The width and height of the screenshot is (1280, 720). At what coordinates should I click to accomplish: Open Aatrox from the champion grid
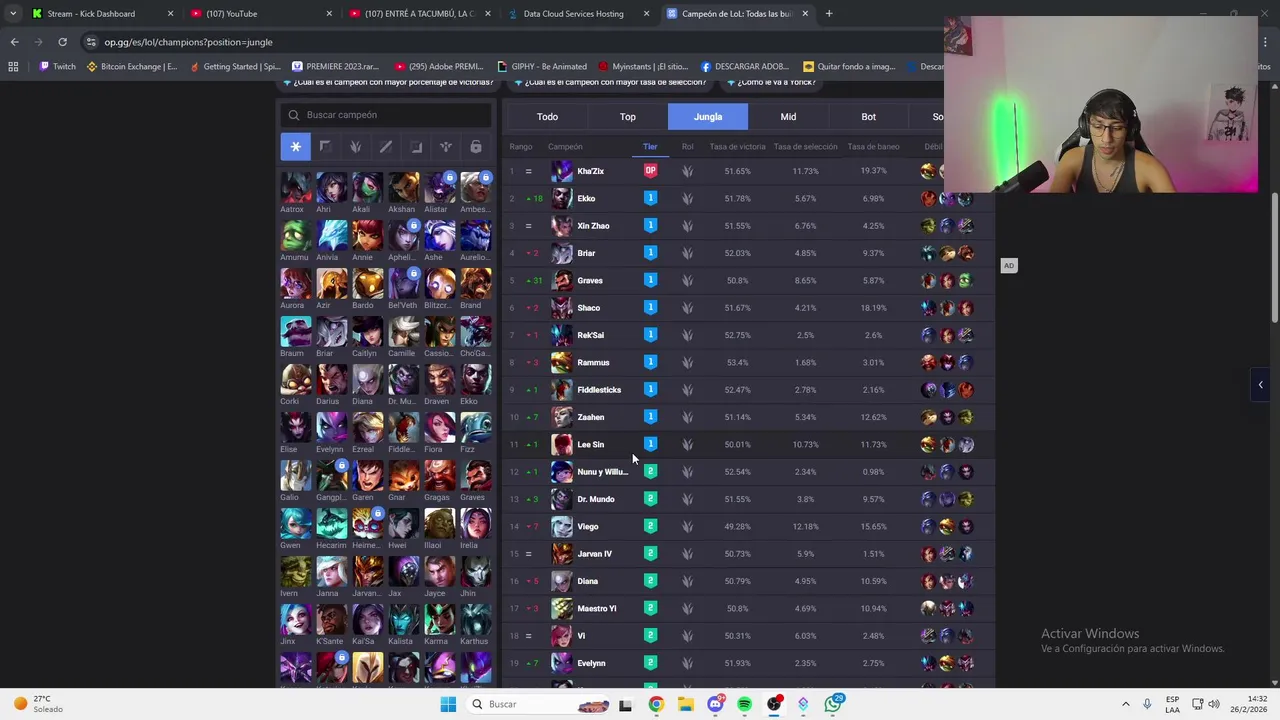pos(295,188)
